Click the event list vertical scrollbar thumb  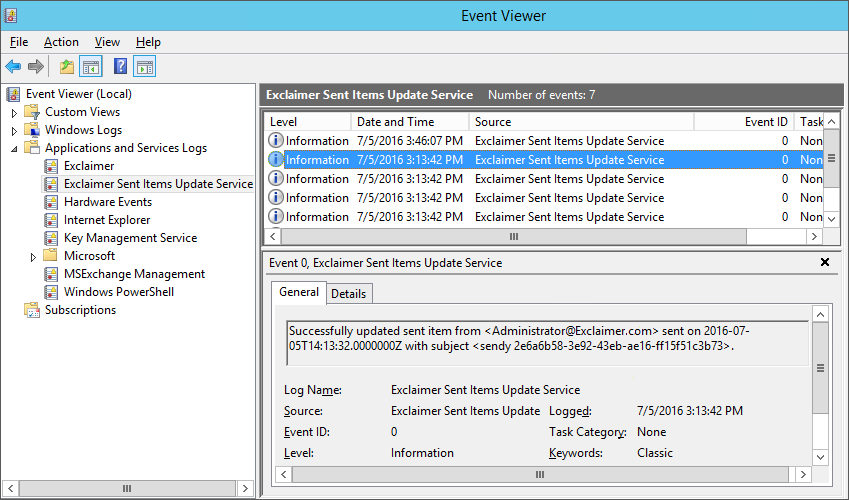[x=832, y=159]
